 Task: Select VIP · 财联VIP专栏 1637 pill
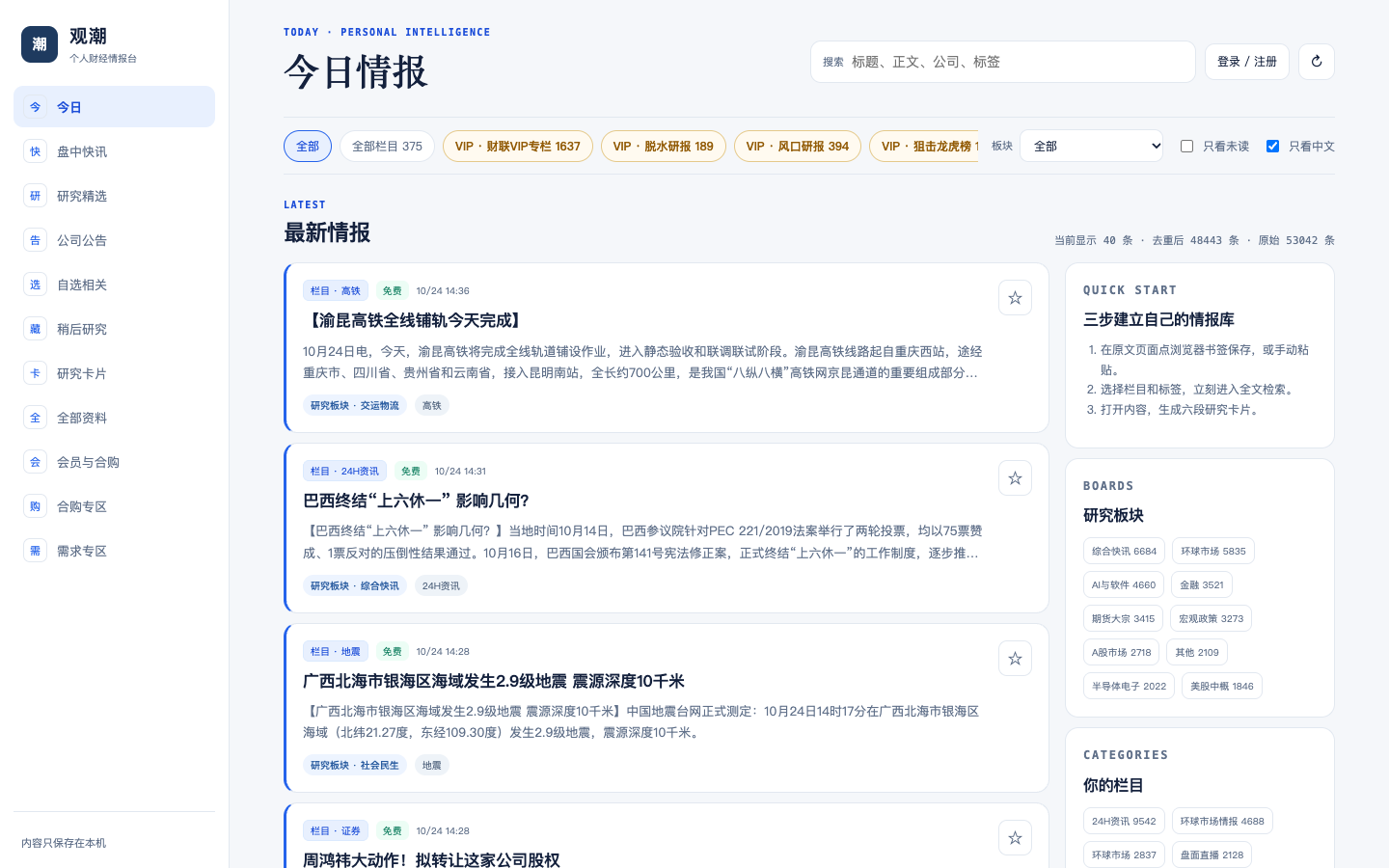(518, 147)
